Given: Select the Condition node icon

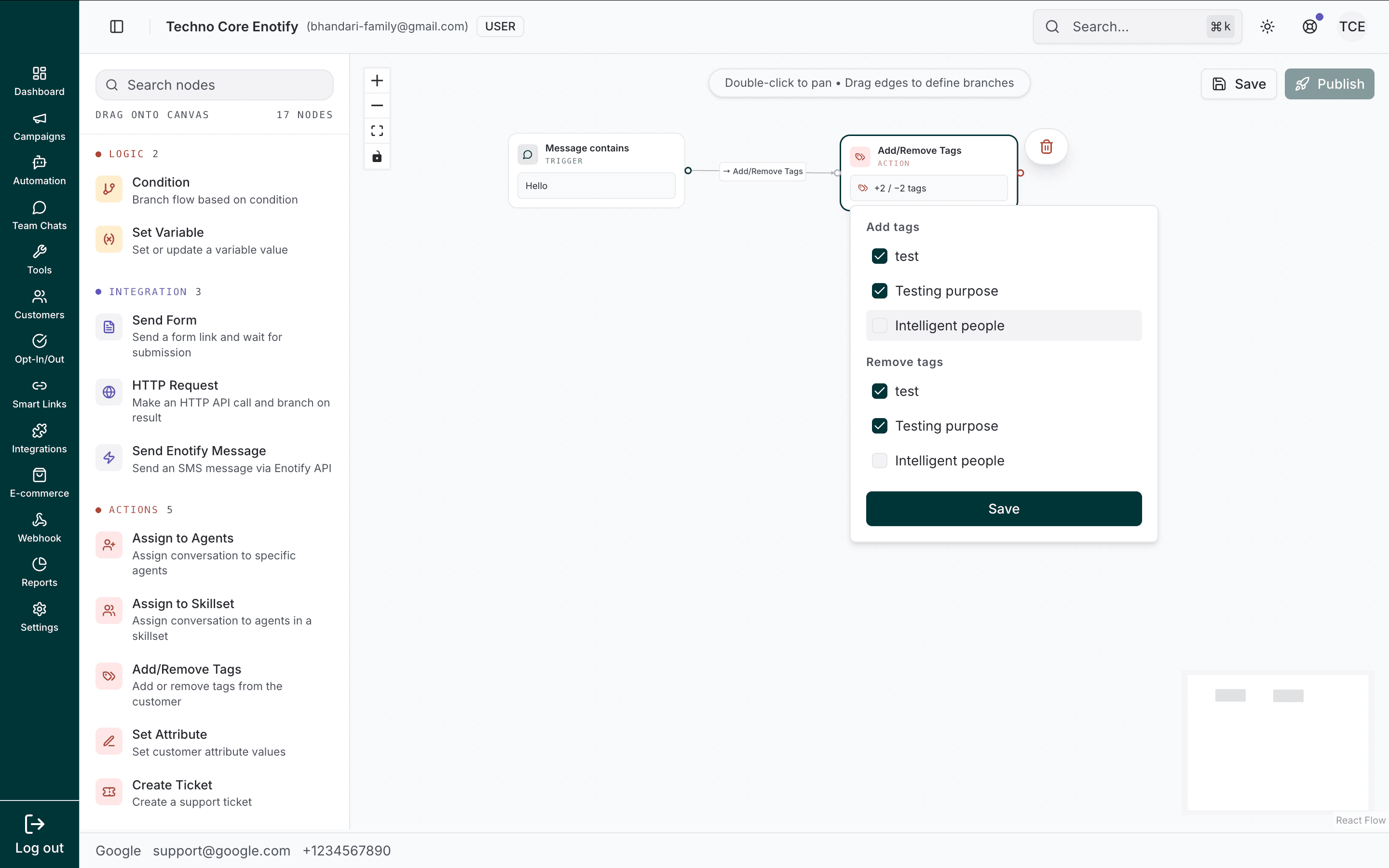Looking at the screenshot, I should (109, 190).
